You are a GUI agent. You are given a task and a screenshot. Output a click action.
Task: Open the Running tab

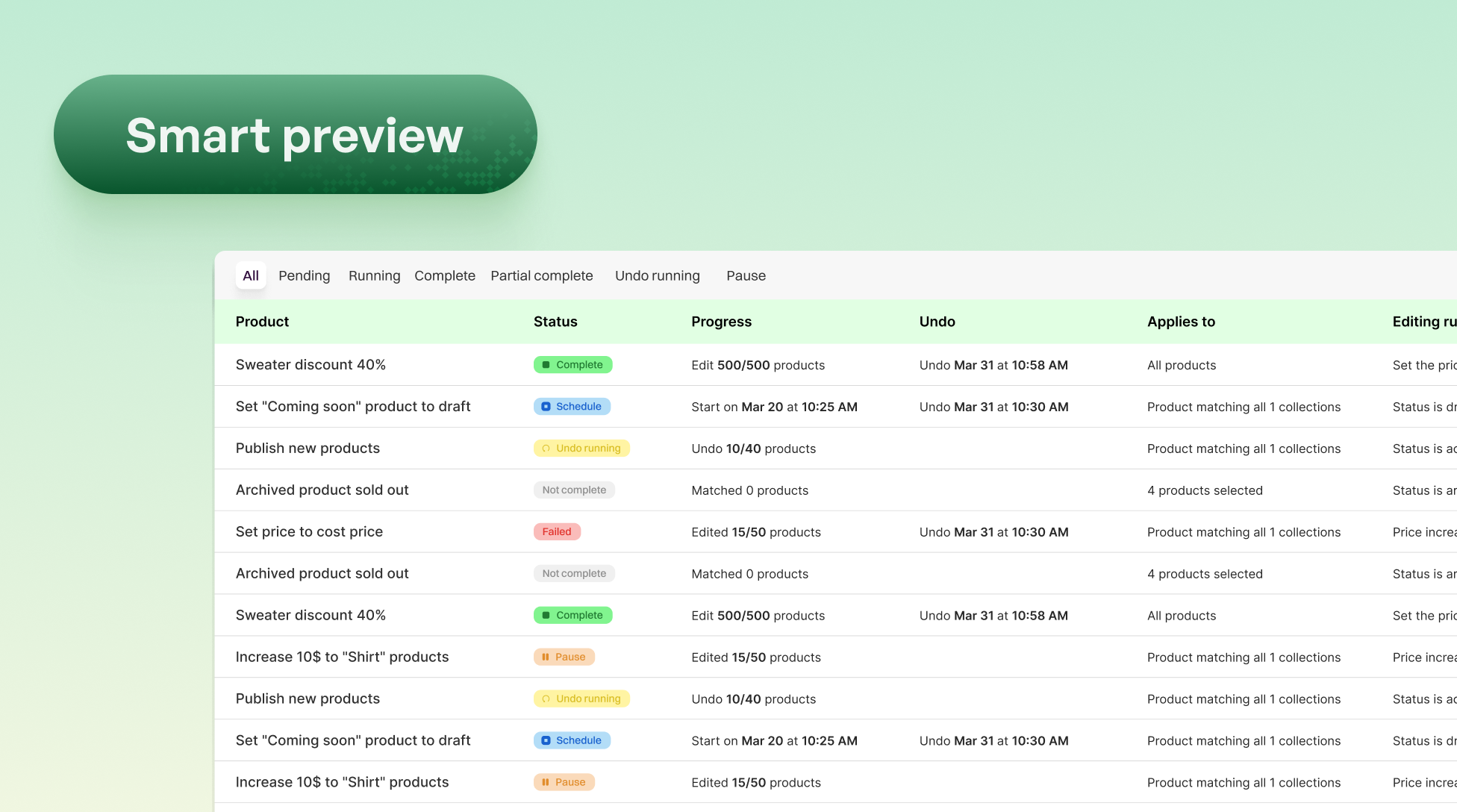(x=374, y=275)
